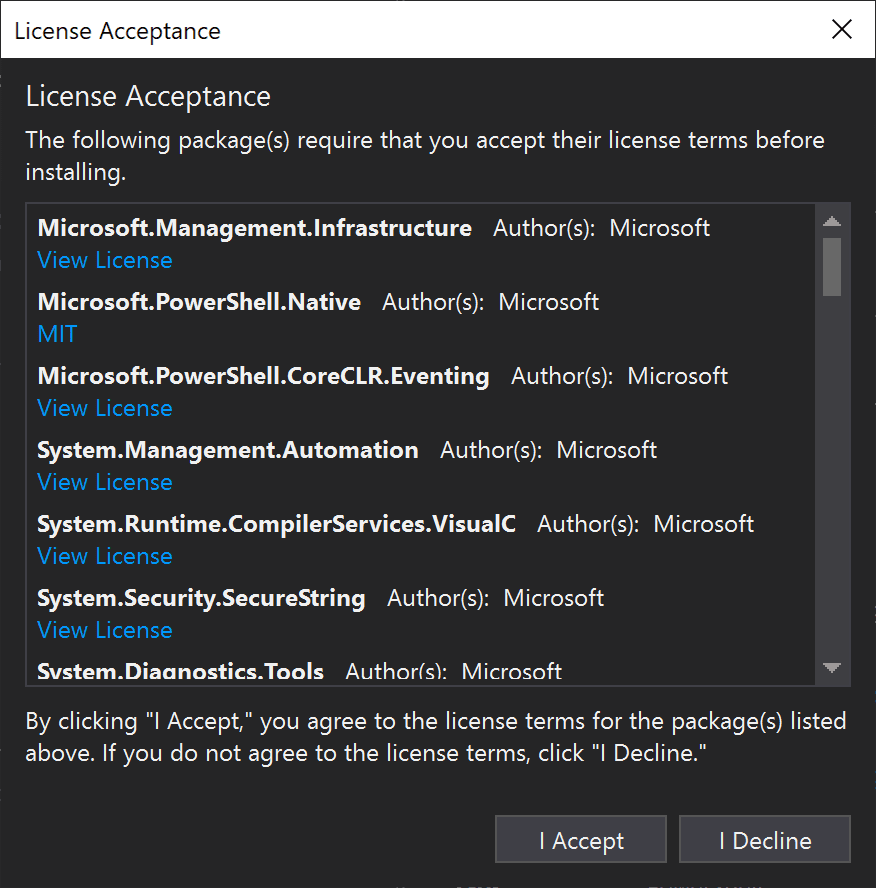Select the System.Diagnostics.Tools package name

point(180,672)
